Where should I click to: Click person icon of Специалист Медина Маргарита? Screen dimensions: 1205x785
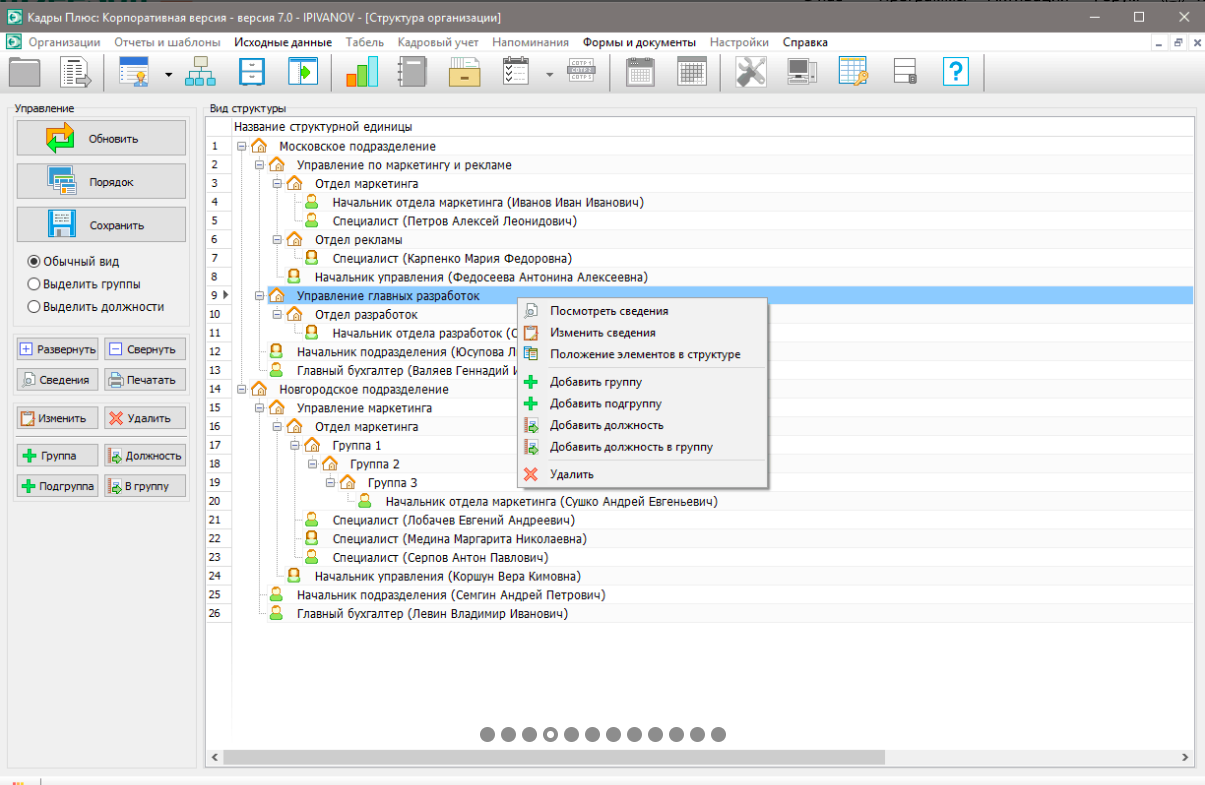point(312,539)
